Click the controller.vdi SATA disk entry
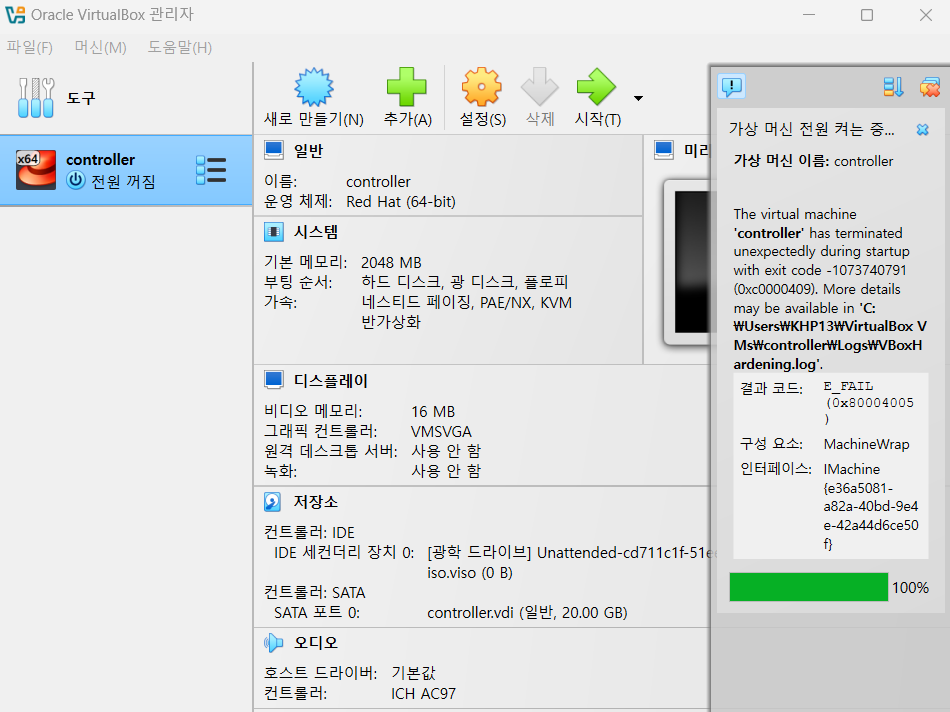The width and height of the screenshot is (950, 712). (527, 613)
